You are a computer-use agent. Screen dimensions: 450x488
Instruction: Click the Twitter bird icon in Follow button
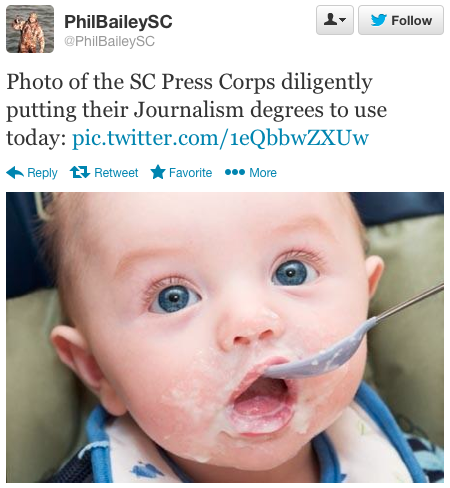pyautogui.click(x=379, y=20)
